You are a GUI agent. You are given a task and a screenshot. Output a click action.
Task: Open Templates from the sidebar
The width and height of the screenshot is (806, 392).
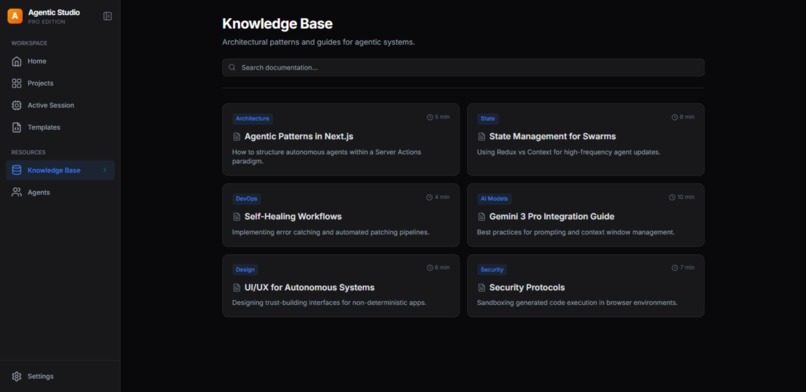[x=60, y=127]
